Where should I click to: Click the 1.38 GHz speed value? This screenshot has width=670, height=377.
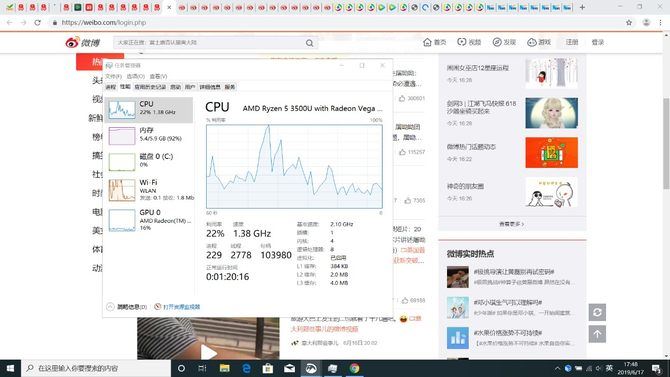tap(252, 233)
